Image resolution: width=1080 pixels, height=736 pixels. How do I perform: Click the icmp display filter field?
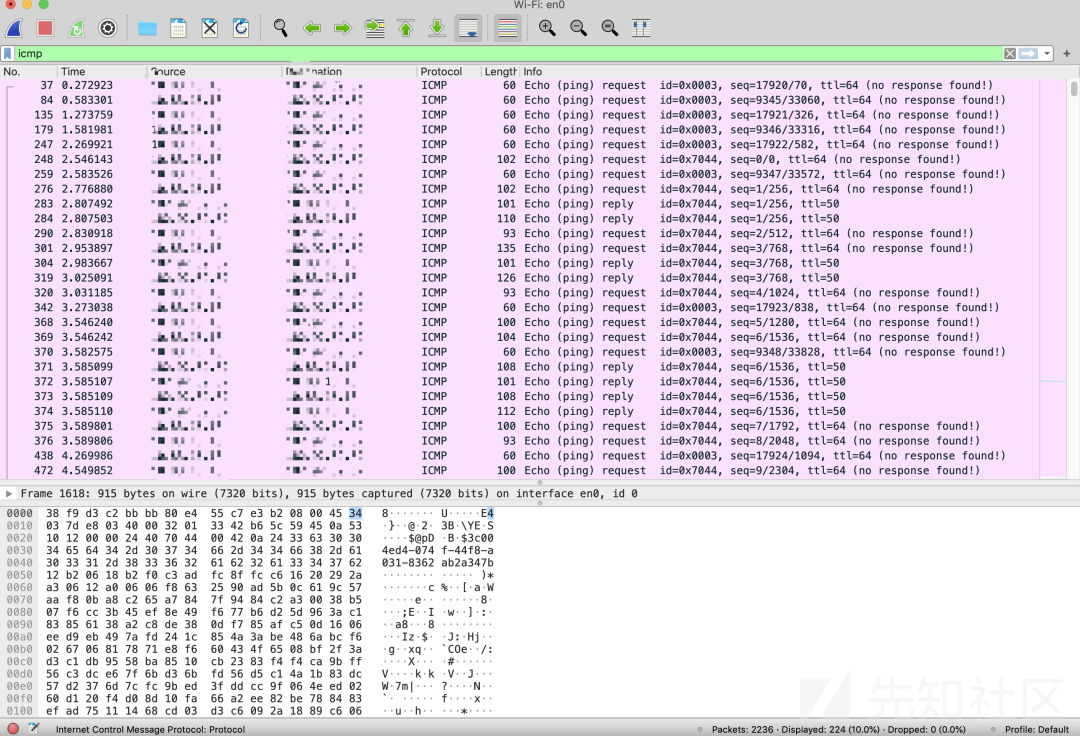[508, 53]
